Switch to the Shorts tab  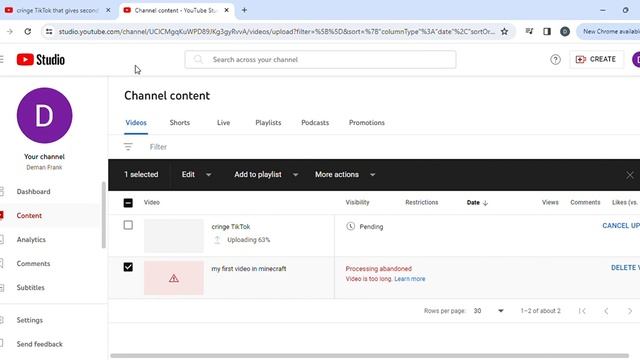[180, 122]
